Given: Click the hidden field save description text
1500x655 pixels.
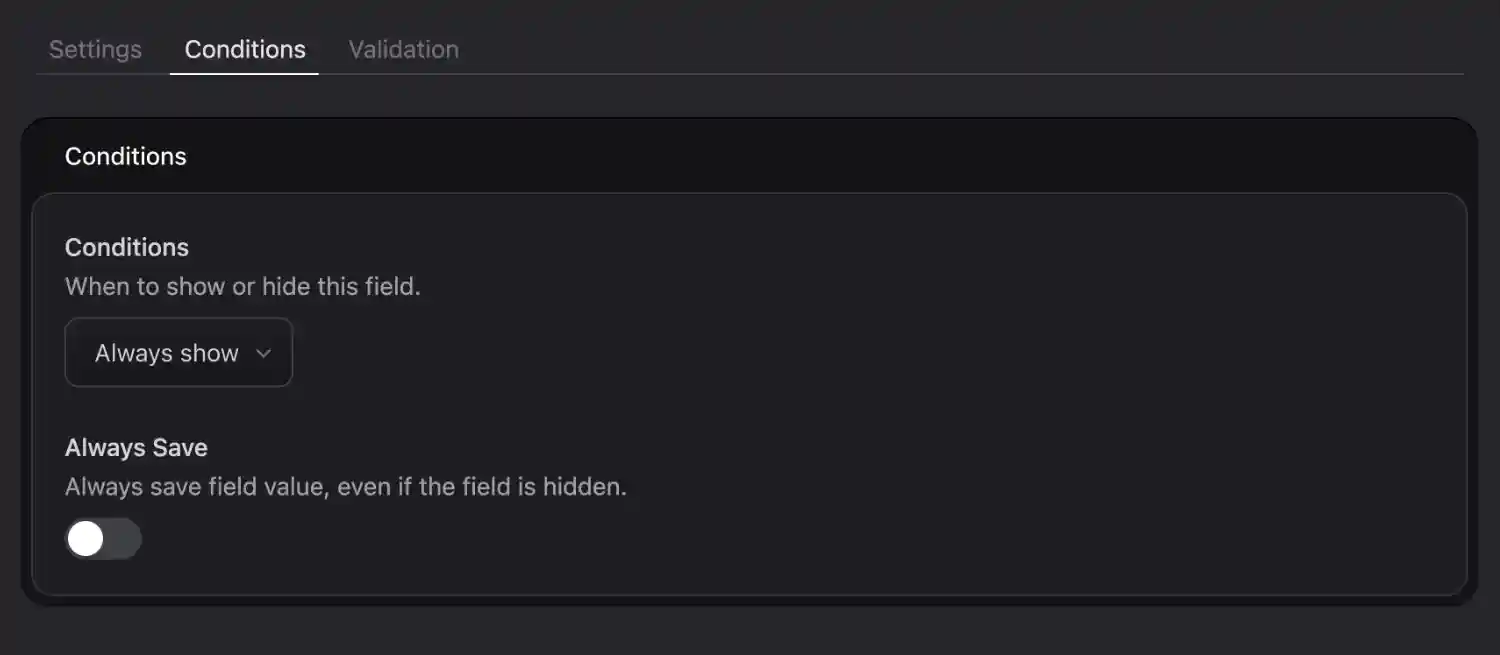Looking at the screenshot, I should pos(346,486).
